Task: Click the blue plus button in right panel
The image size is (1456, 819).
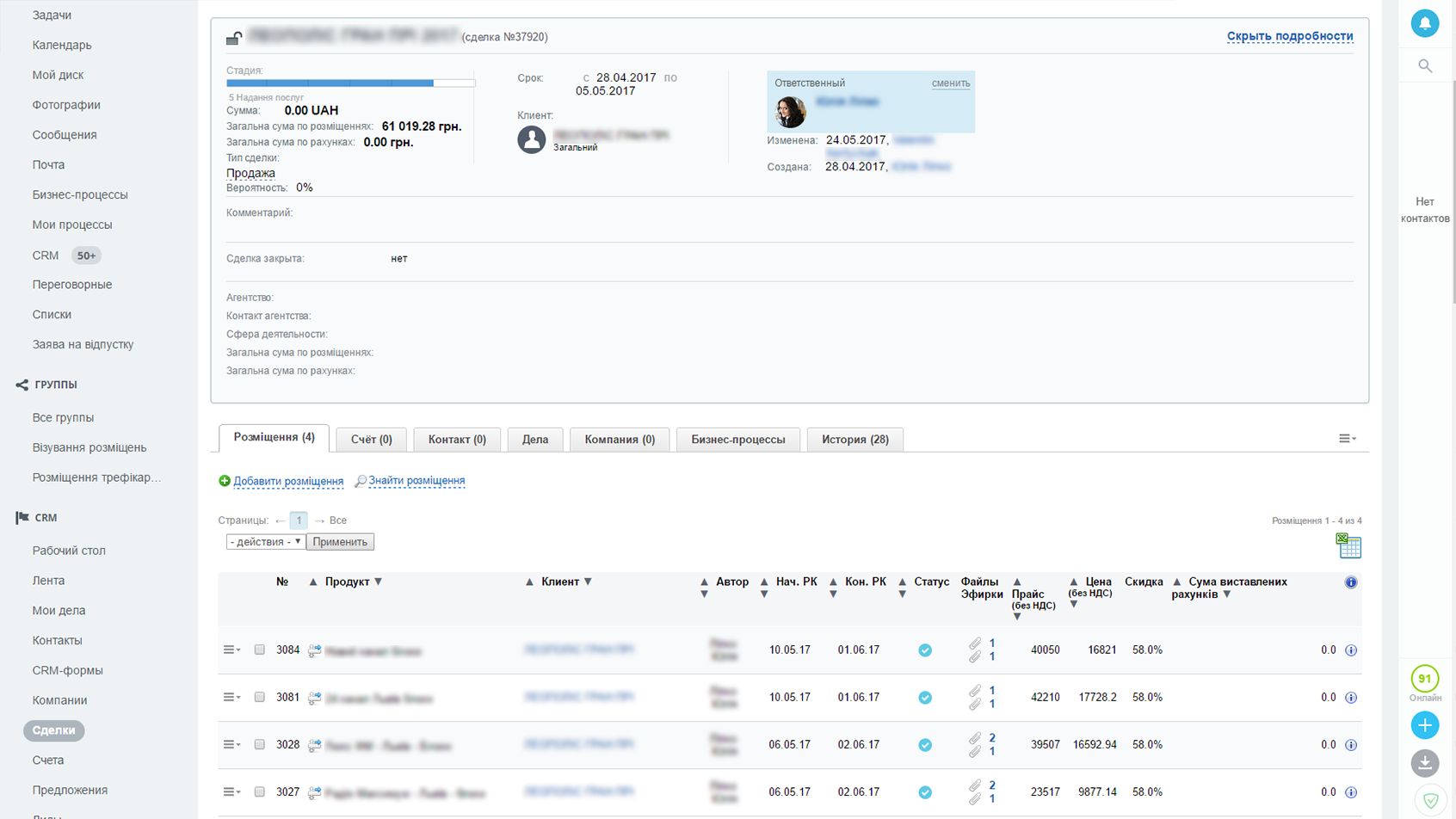Action: tap(1425, 725)
